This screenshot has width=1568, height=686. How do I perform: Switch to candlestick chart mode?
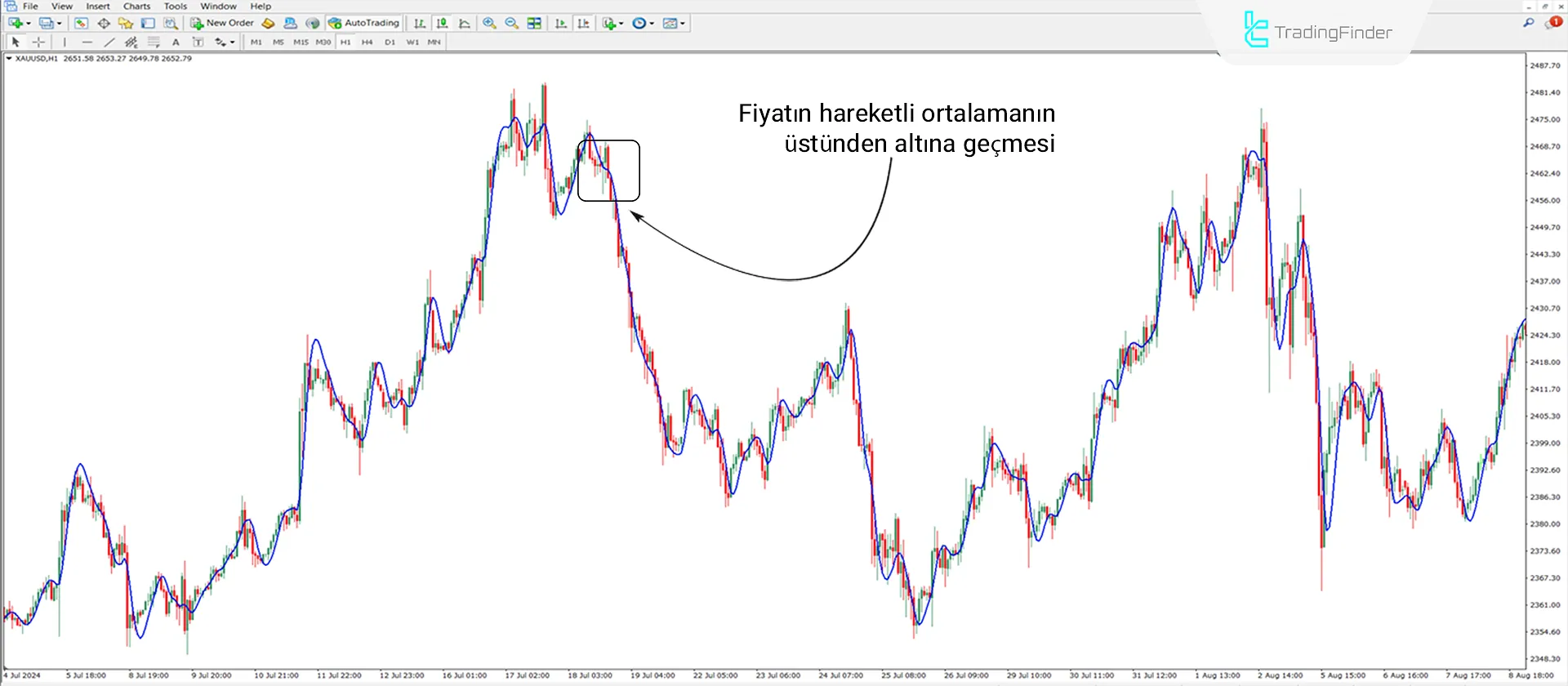point(442,23)
